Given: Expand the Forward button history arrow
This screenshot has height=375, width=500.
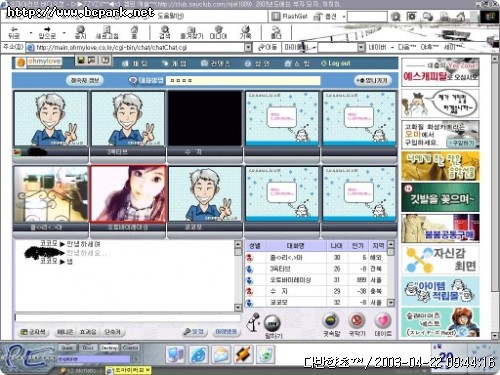Looking at the screenshot, I should pyautogui.click(x=64, y=33).
